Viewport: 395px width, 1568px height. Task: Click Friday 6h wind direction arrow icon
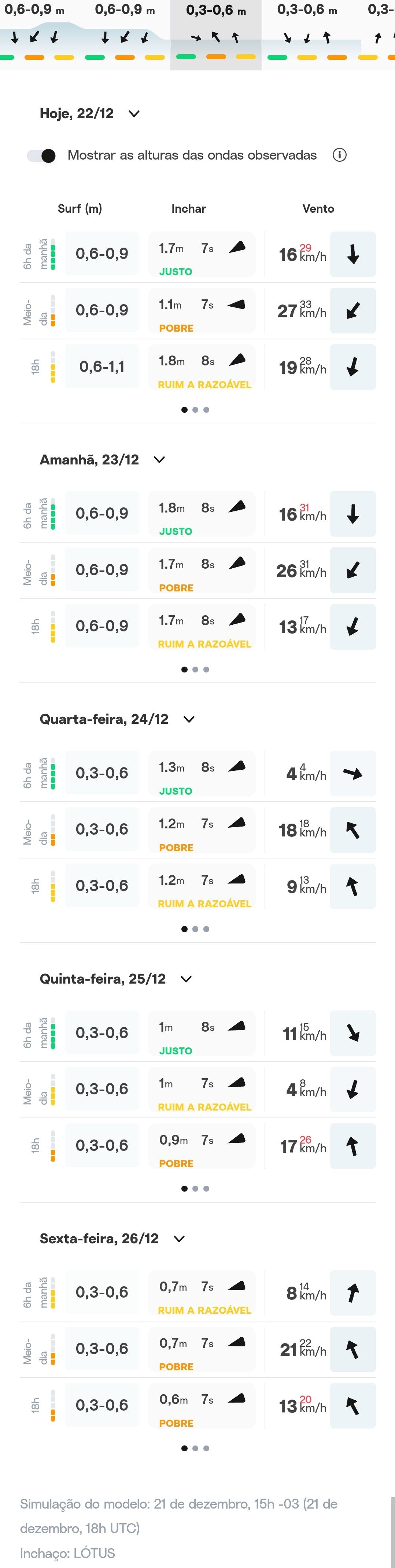[x=352, y=1292]
